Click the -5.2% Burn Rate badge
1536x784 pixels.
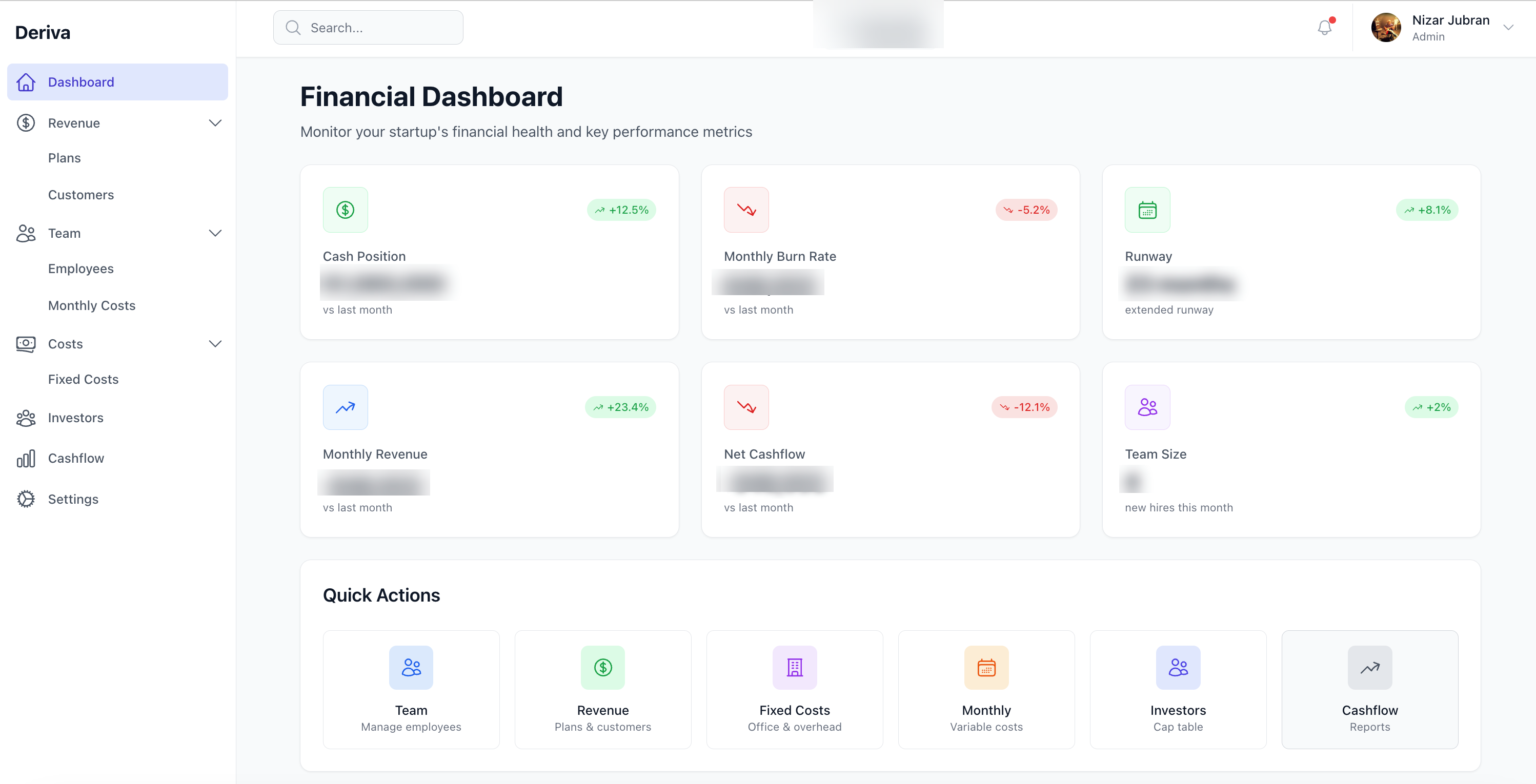[1026, 210]
